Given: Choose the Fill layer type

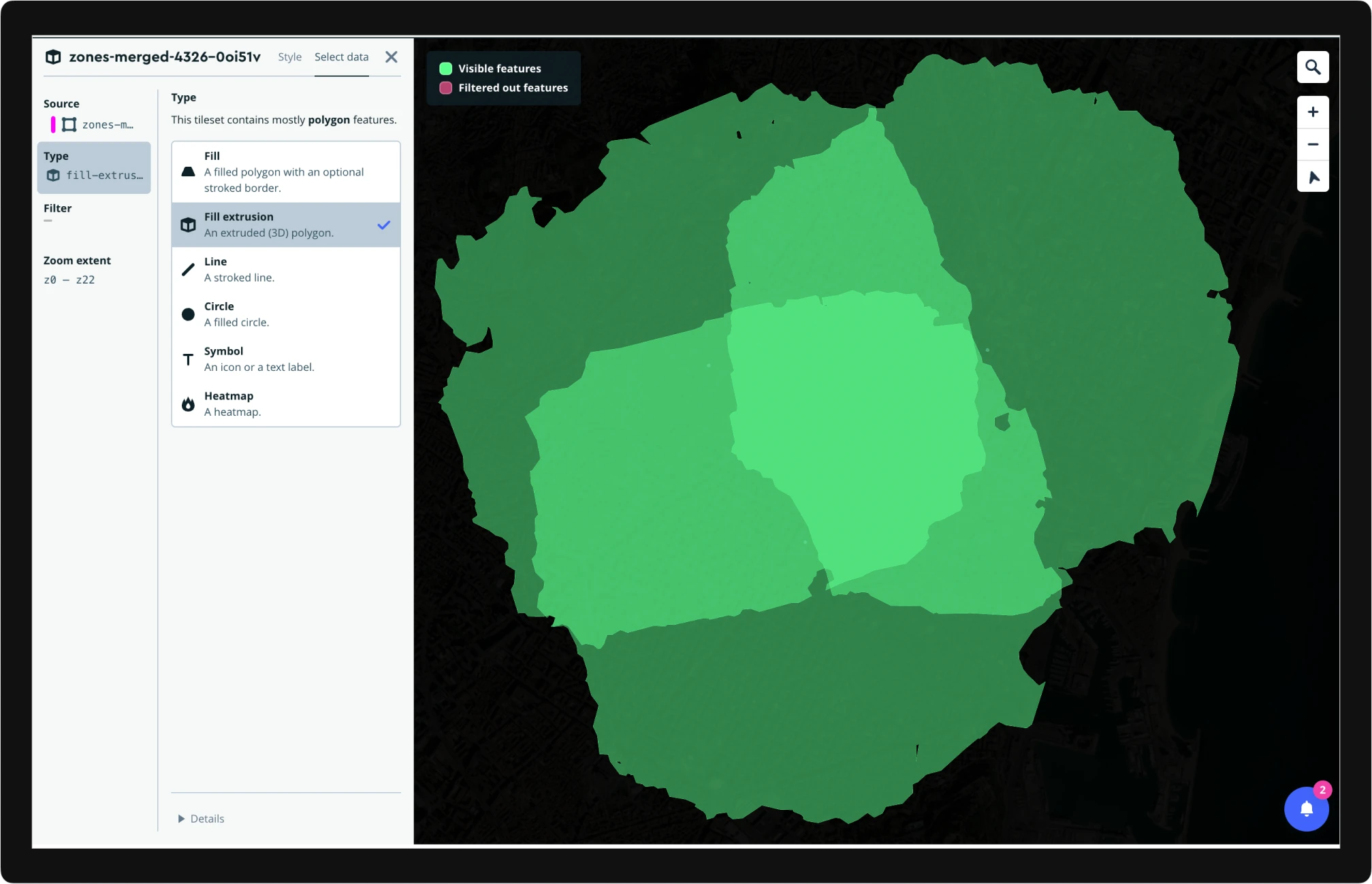Looking at the screenshot, I should pos(286,172).
